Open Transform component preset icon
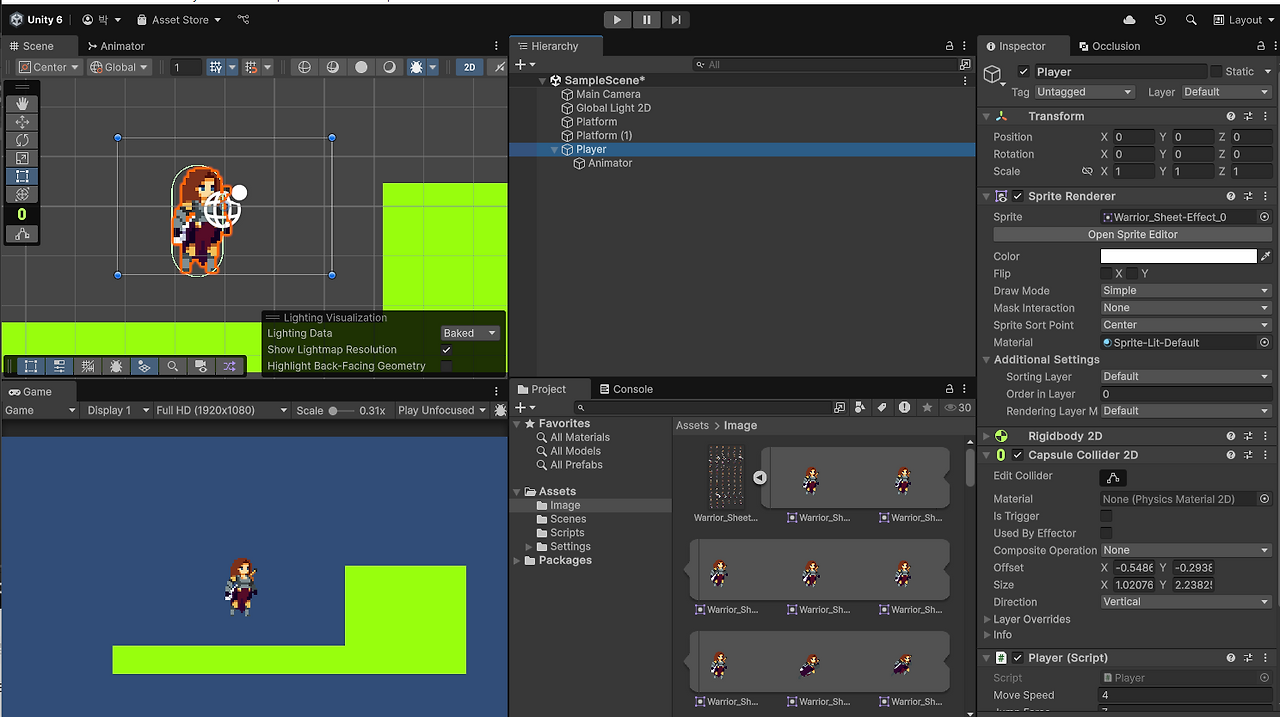 click(x=1248, y=116)
